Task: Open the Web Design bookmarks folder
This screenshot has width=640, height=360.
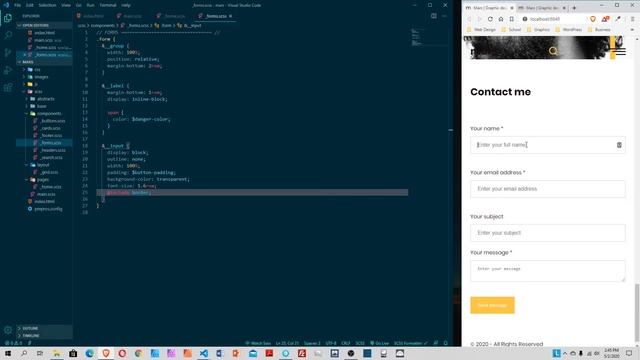Action: [481, 29]
